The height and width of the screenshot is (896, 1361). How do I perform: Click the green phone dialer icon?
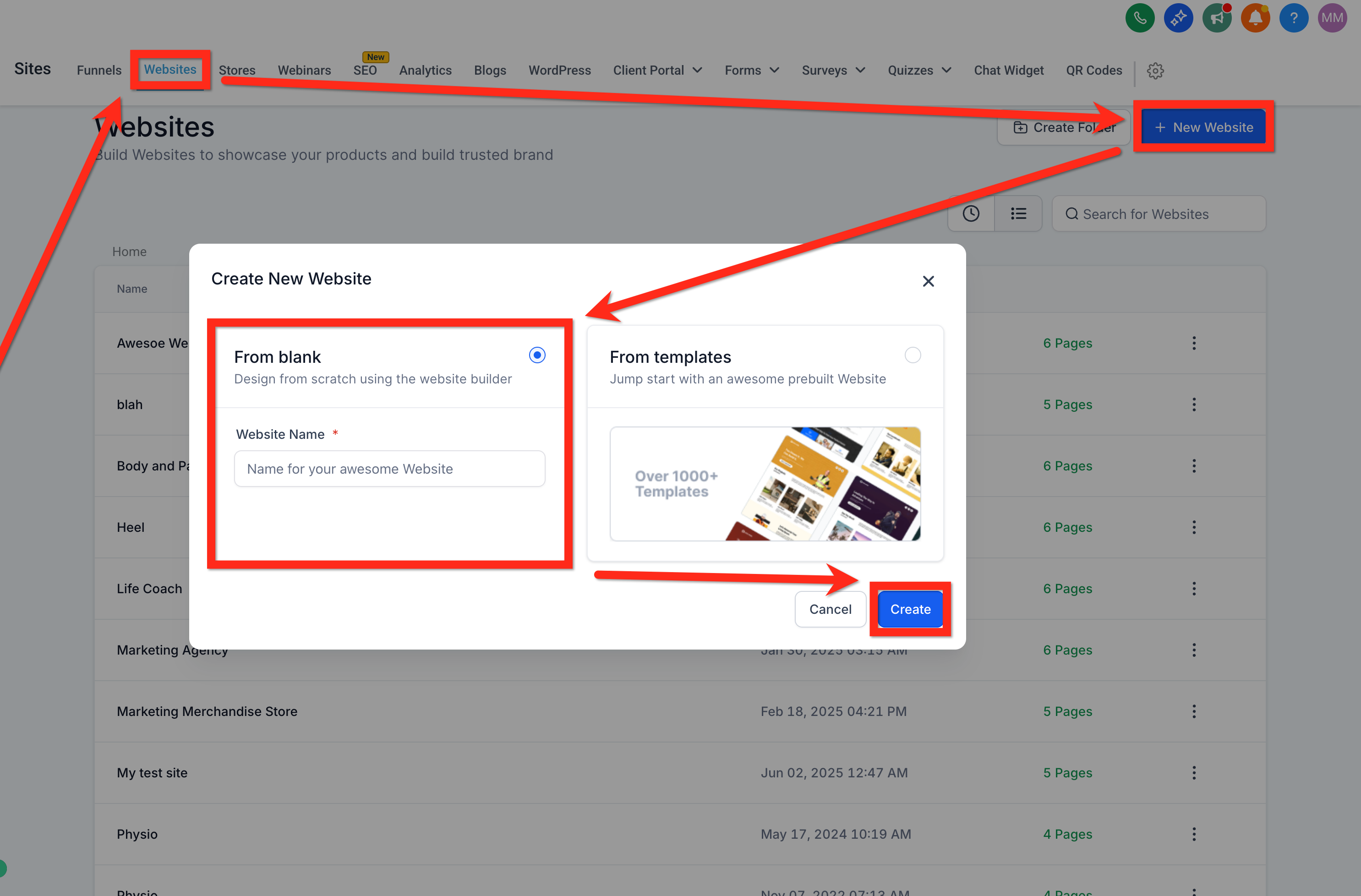click(1140, 18)
